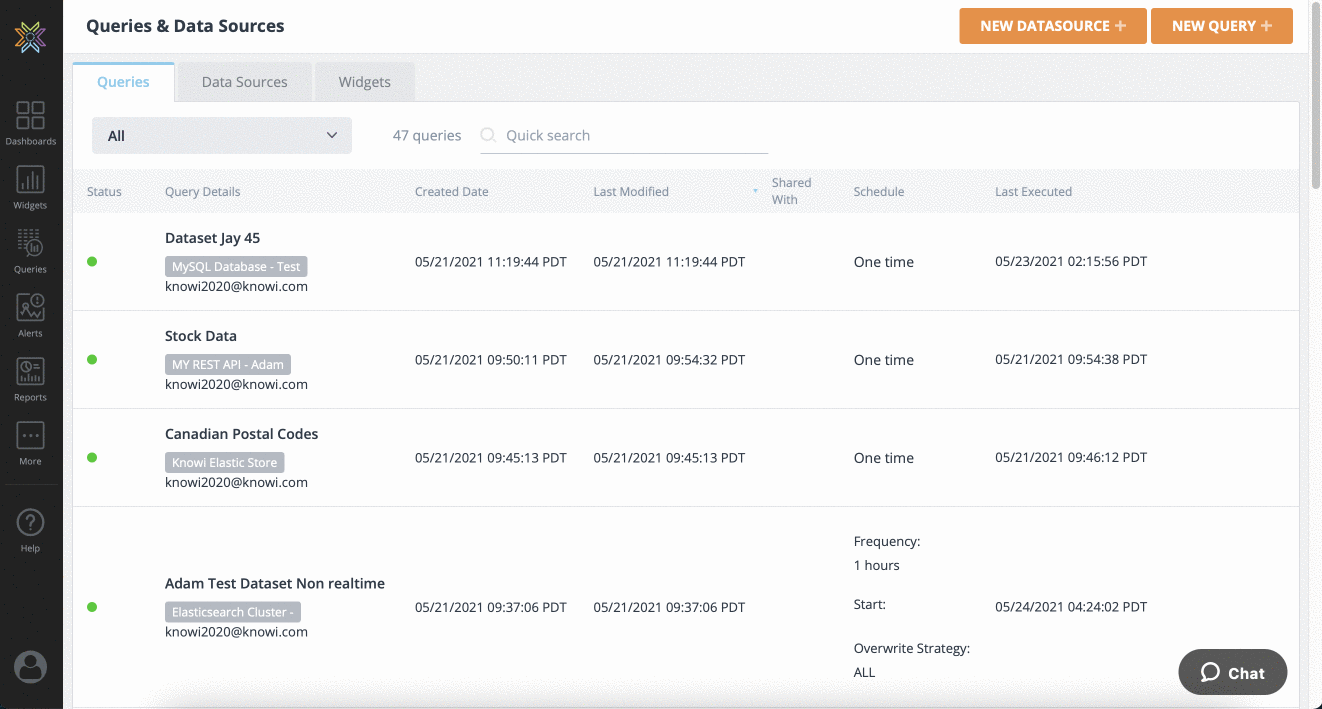Screen dimensions: 1322x709
Task: Click the More sidebar icon
Action: coord(30,443)
